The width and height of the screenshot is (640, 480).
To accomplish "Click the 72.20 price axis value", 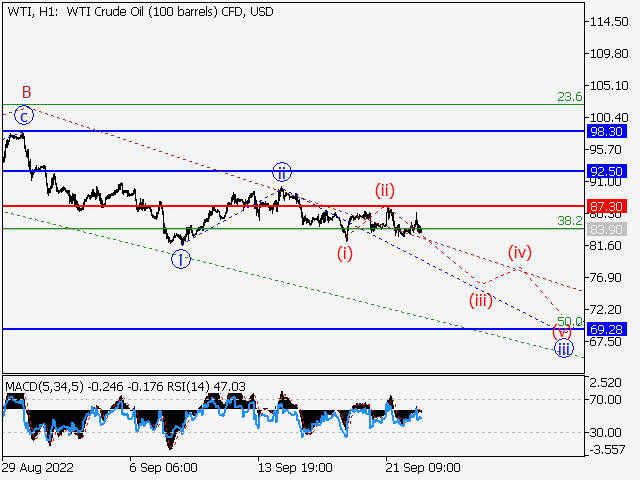I will (606, 309).
